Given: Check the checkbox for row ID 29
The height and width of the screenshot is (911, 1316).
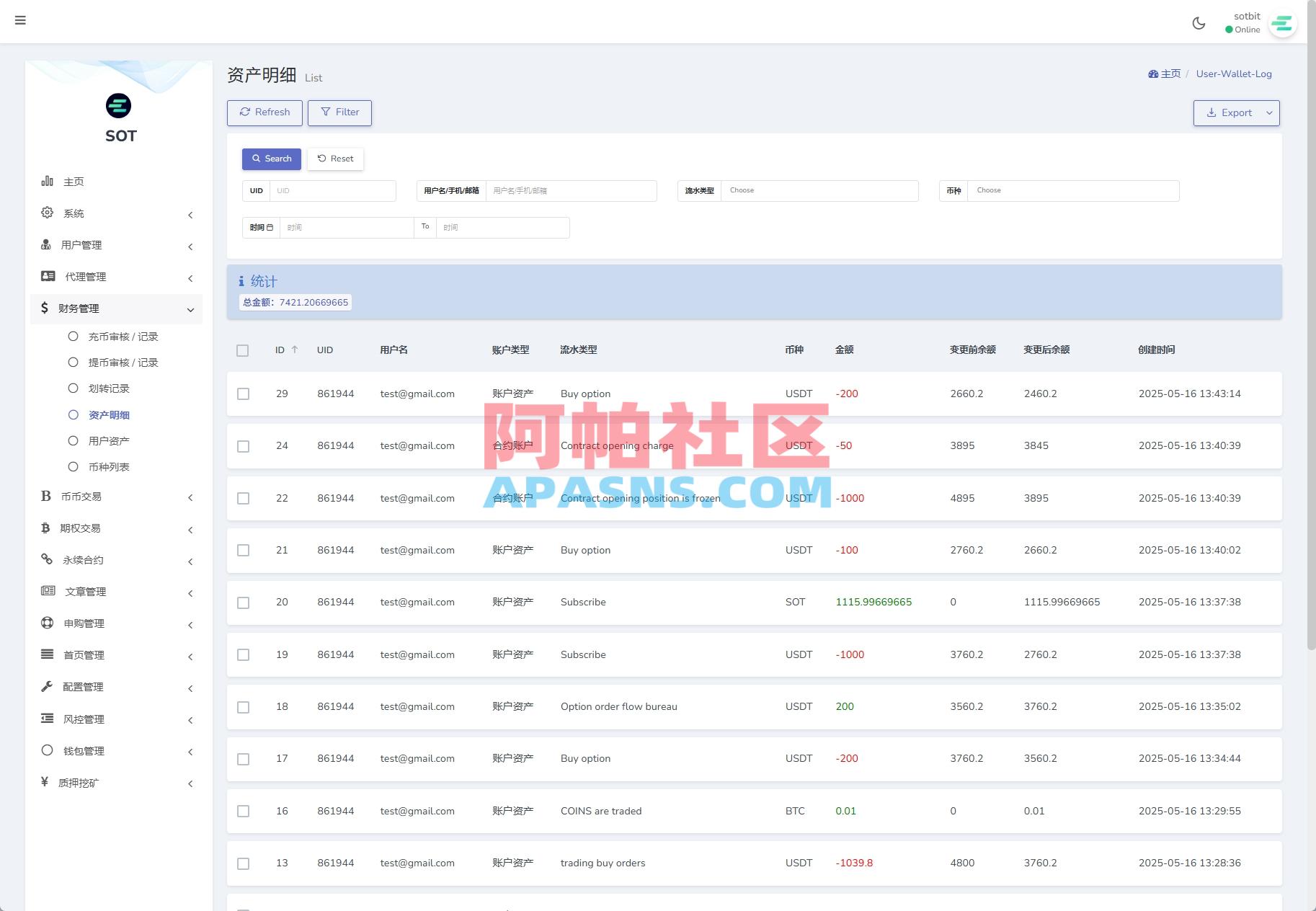Looking at the screenshot, I should pos(243,394).
